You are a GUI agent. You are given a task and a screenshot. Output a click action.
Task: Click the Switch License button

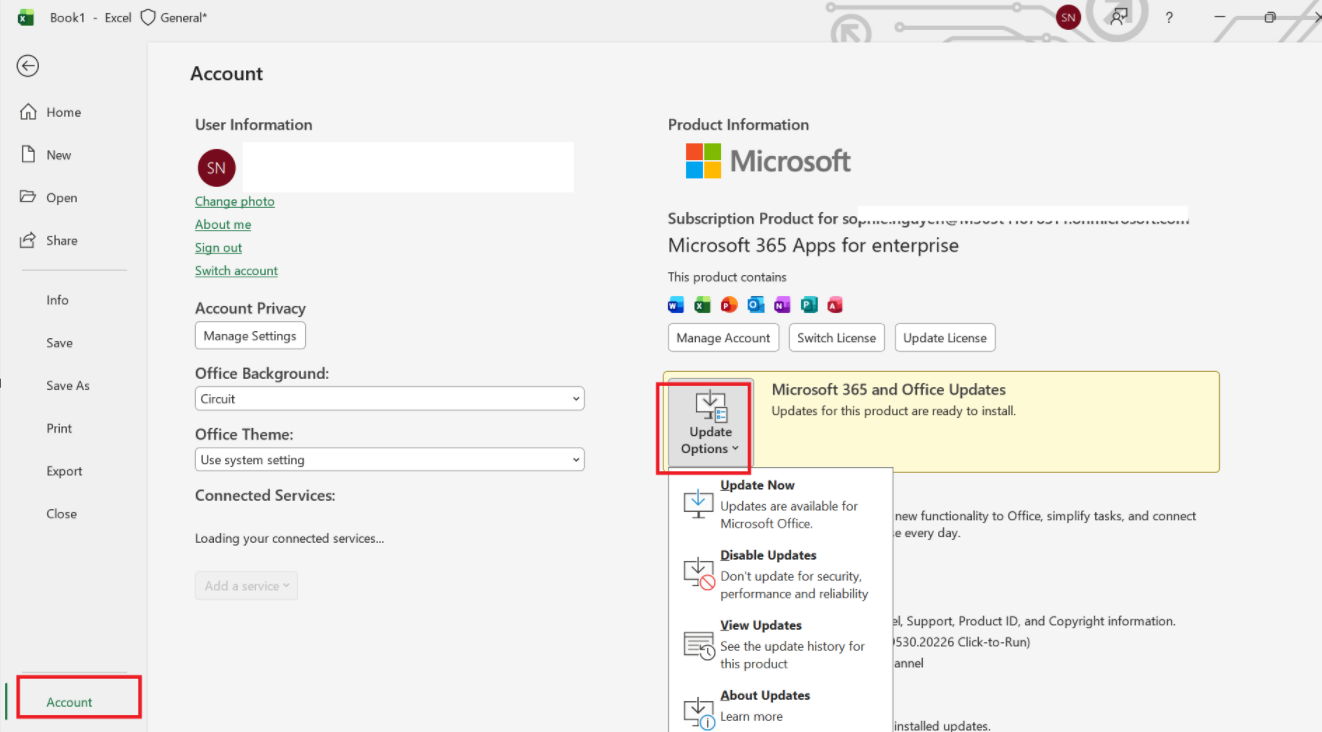837,338
